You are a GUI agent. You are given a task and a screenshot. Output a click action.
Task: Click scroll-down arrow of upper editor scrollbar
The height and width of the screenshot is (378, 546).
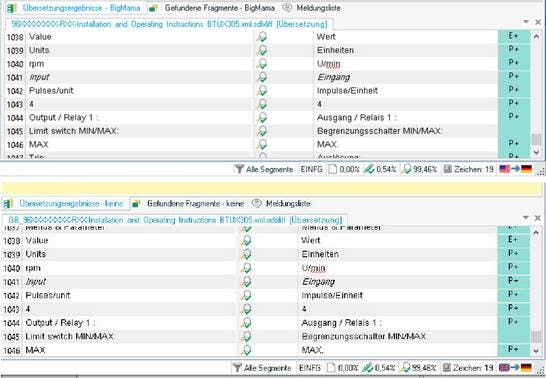pyautogui.click(x=536, y=152)
